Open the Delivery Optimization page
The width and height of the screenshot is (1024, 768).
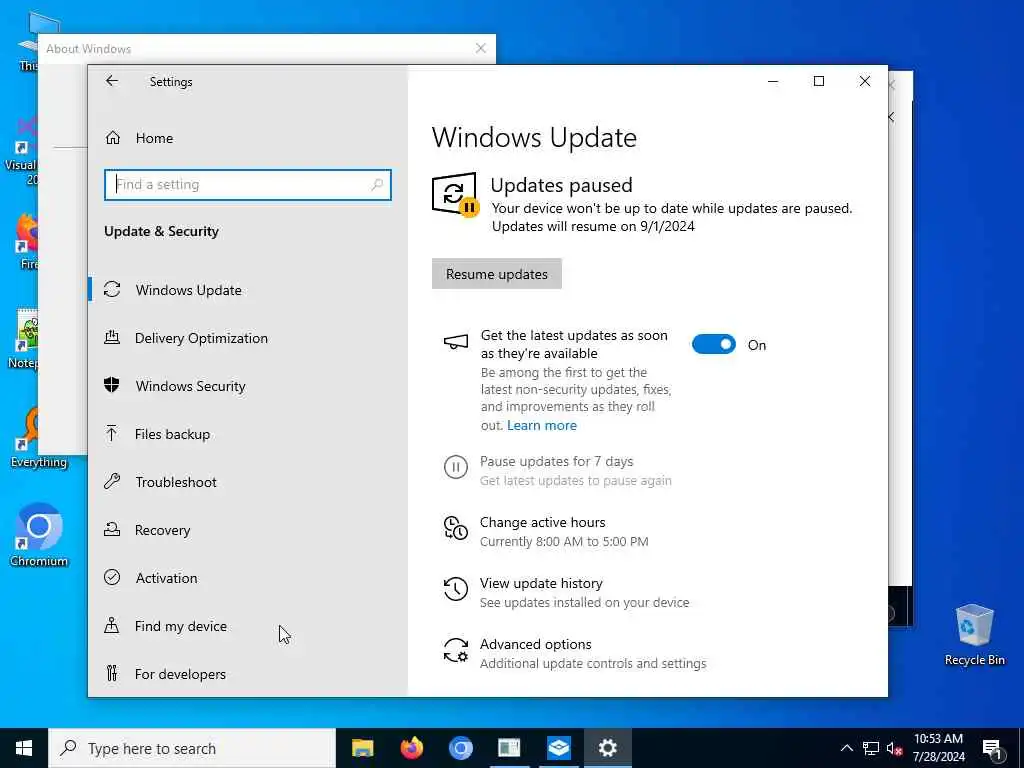248,338
